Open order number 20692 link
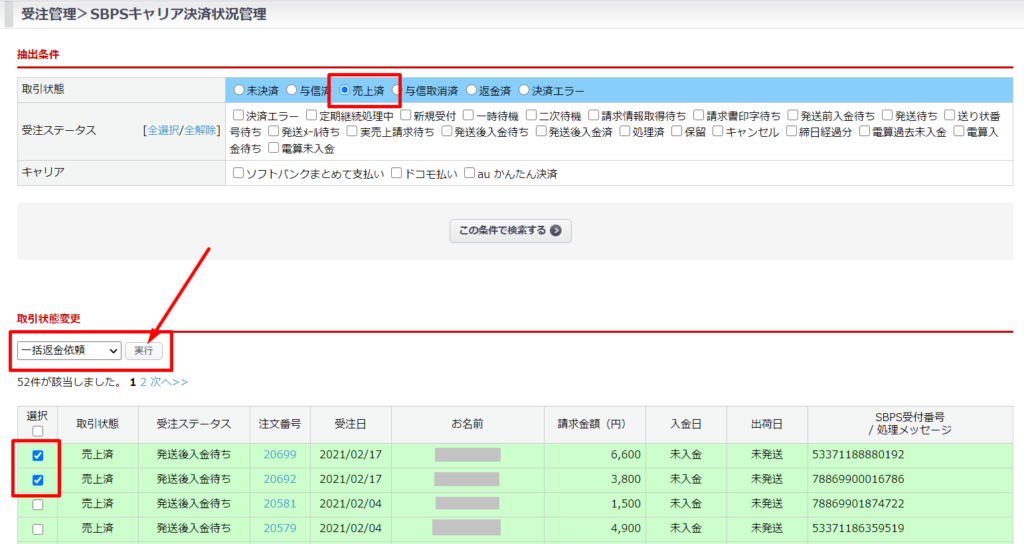Image resolution: width=1024 pixels, height=544 pixels. [280, 479]
